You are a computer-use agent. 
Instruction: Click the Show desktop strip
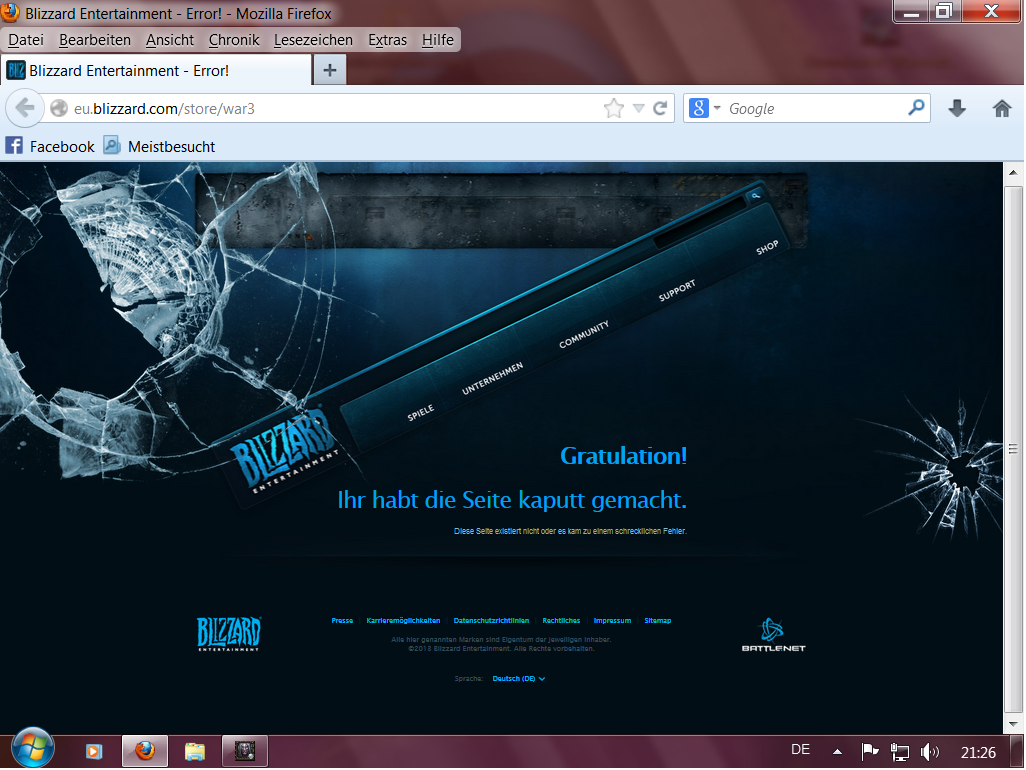tap(1017, 751)
